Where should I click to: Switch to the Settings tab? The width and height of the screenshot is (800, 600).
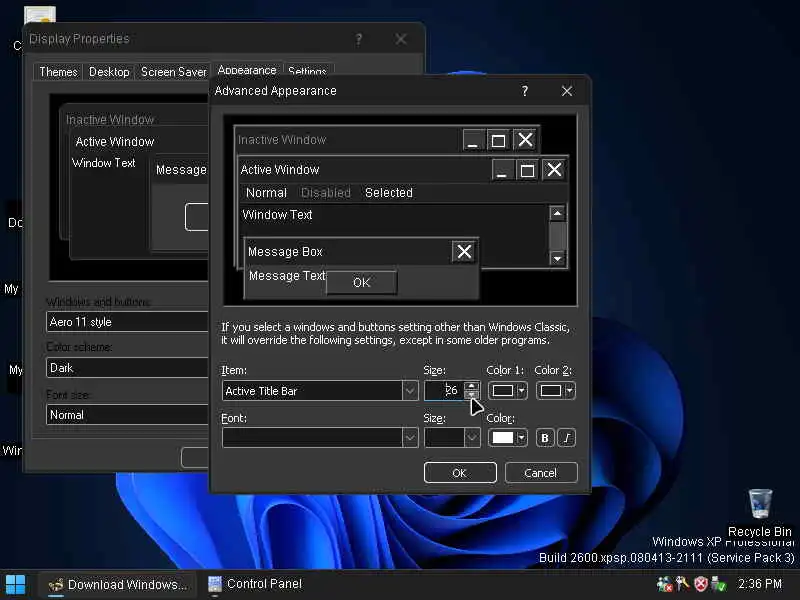click(x=307, y=71)
